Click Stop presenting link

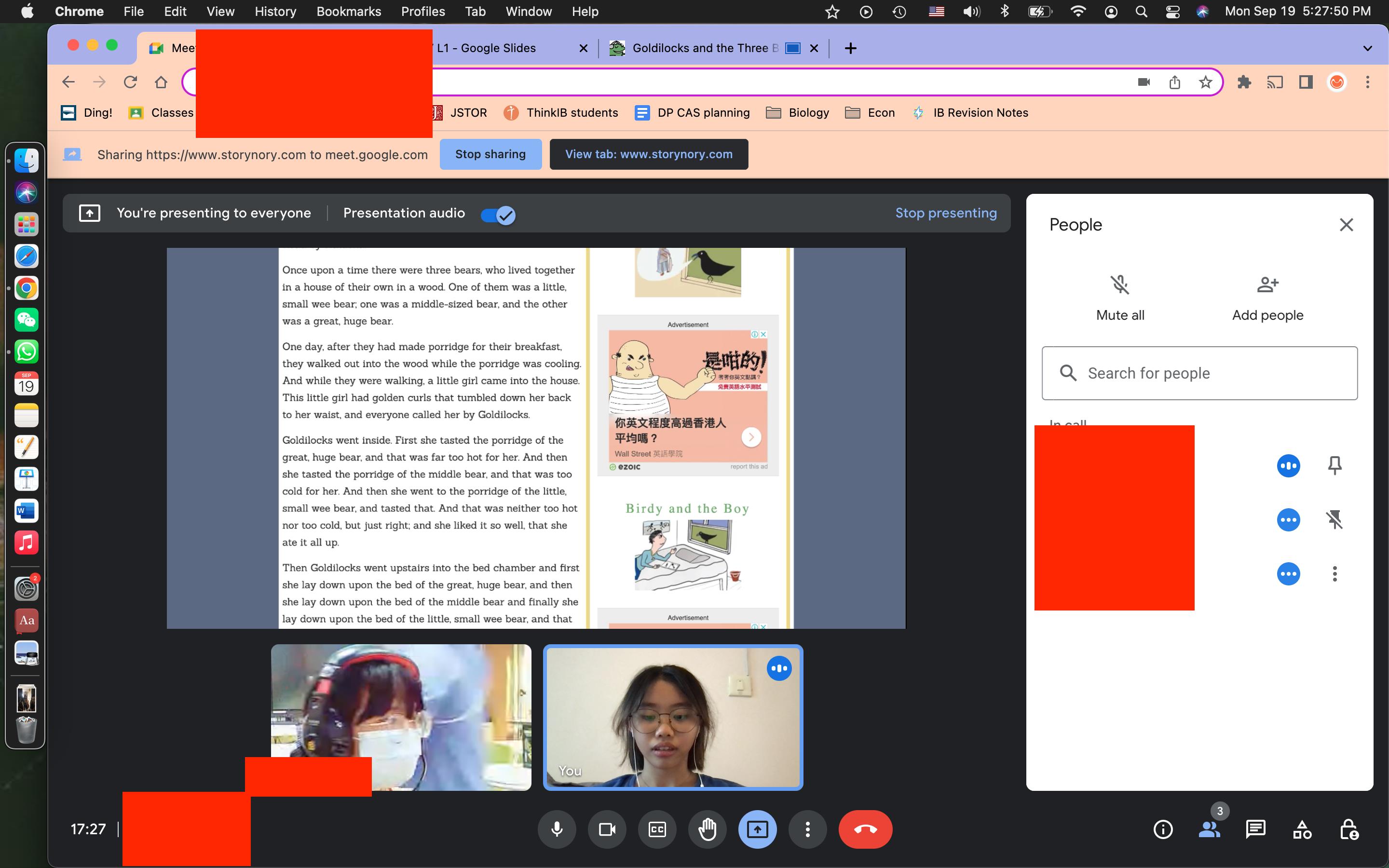pos(945,213)
